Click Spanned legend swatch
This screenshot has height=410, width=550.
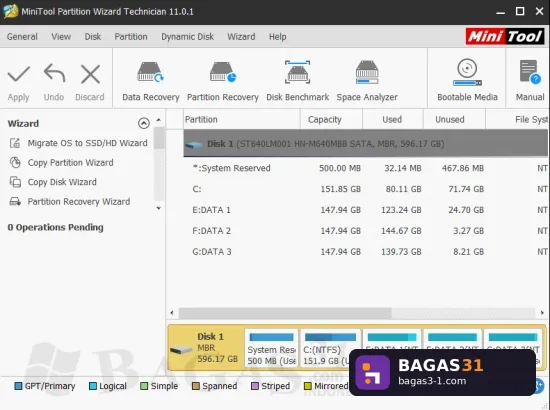coord(196,386)
